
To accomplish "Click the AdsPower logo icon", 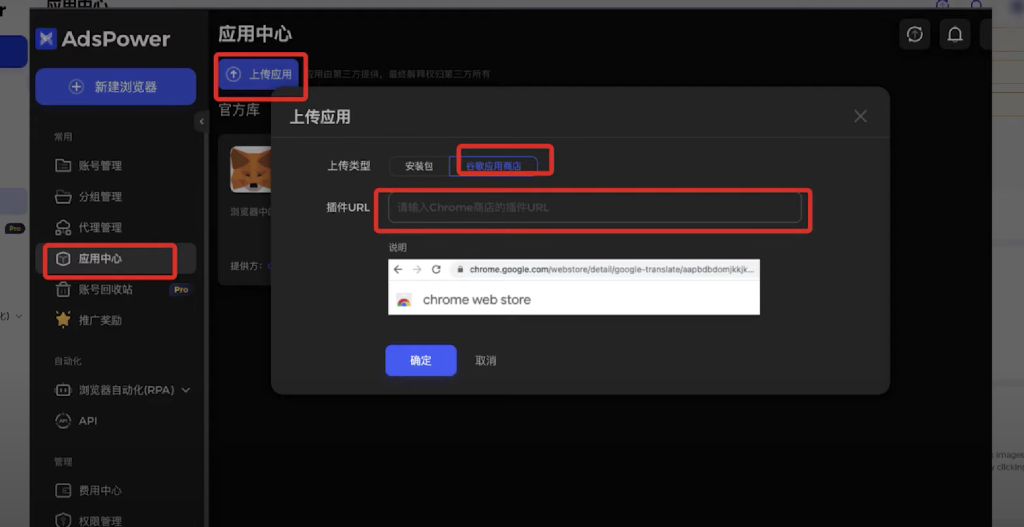I will tap(46, 39).
